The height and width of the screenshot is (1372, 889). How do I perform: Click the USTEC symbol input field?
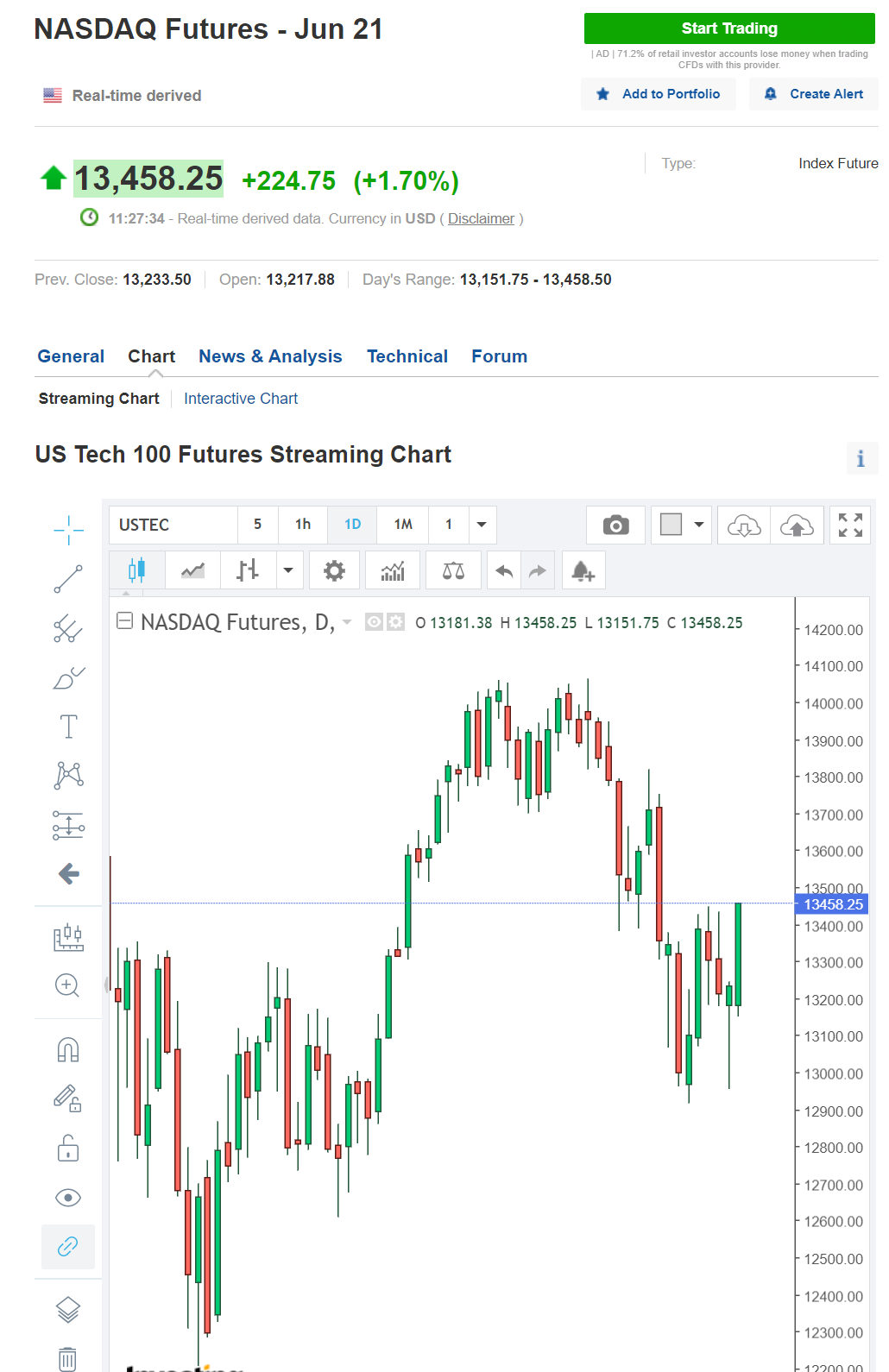tap(173, 525)
